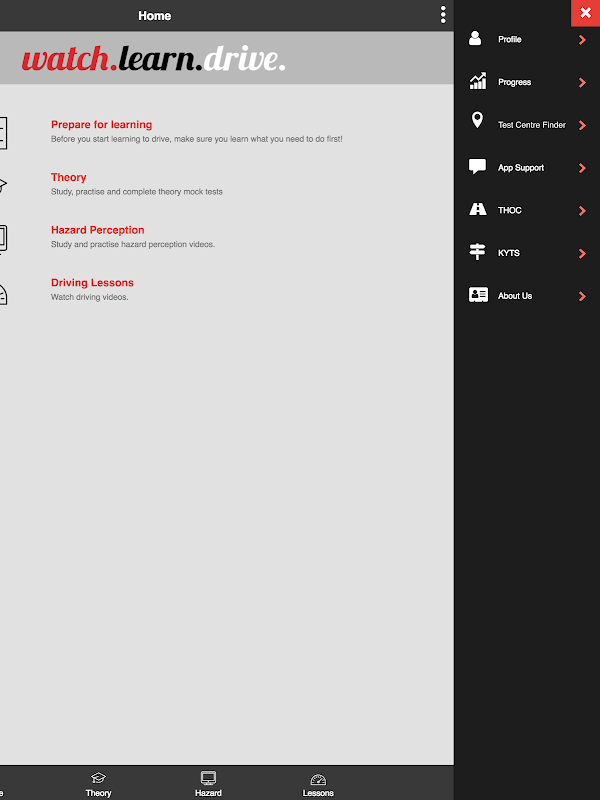Click the Test Centre Finder pin icon

477,120
